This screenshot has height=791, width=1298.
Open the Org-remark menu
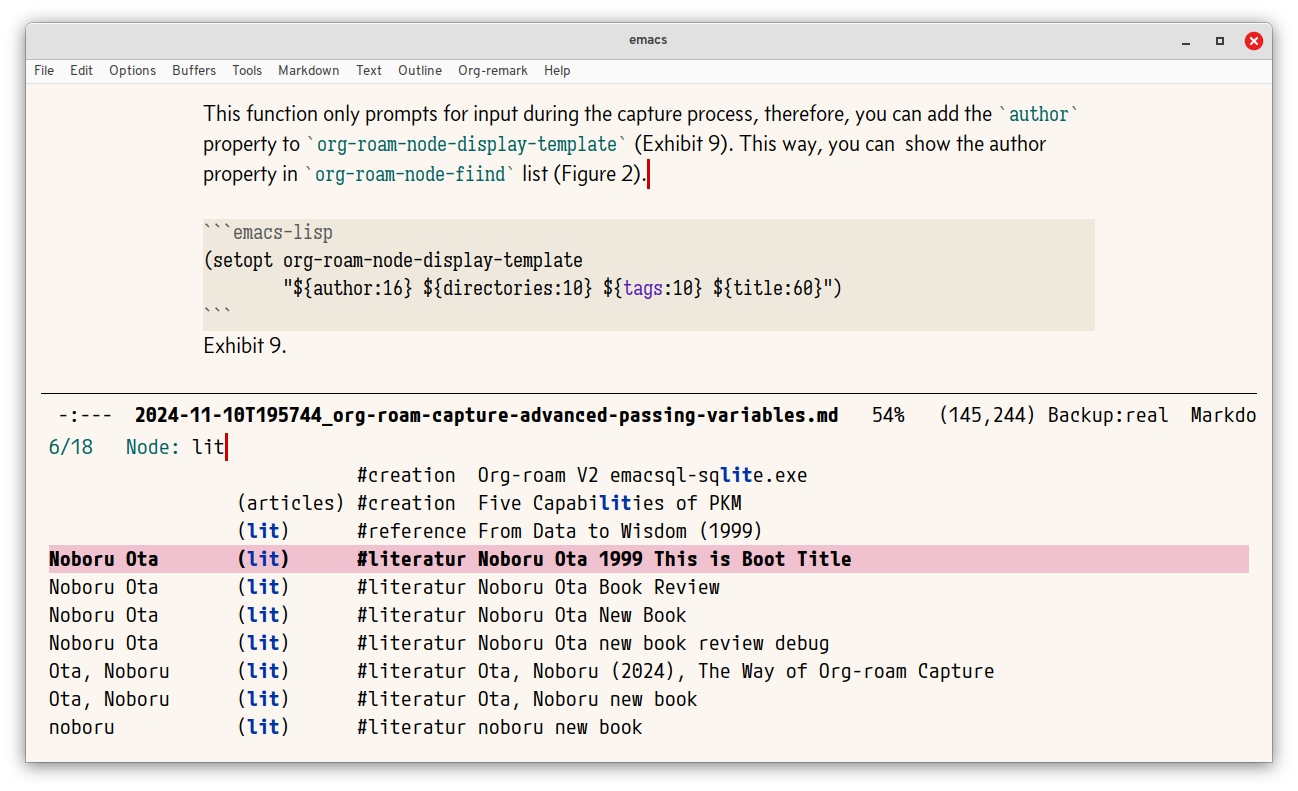pos(495,70)
